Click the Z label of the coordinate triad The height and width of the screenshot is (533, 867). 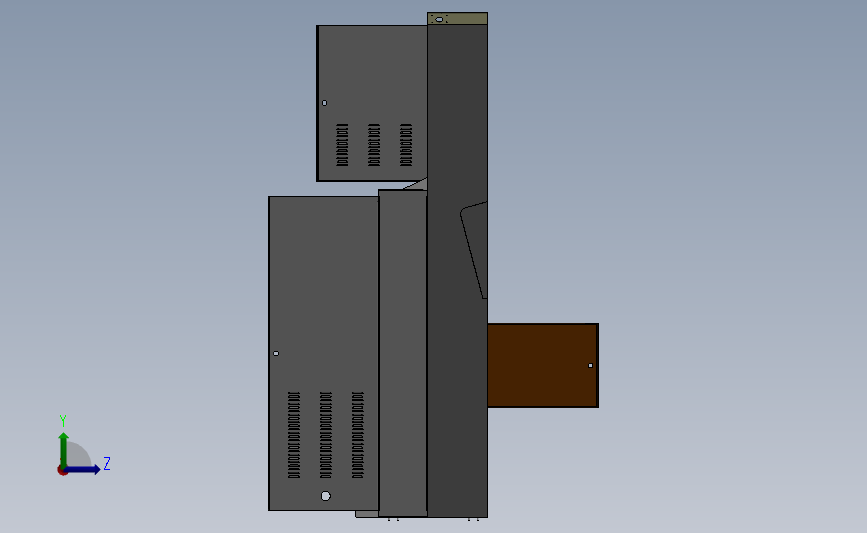click(x=107, y=463)
